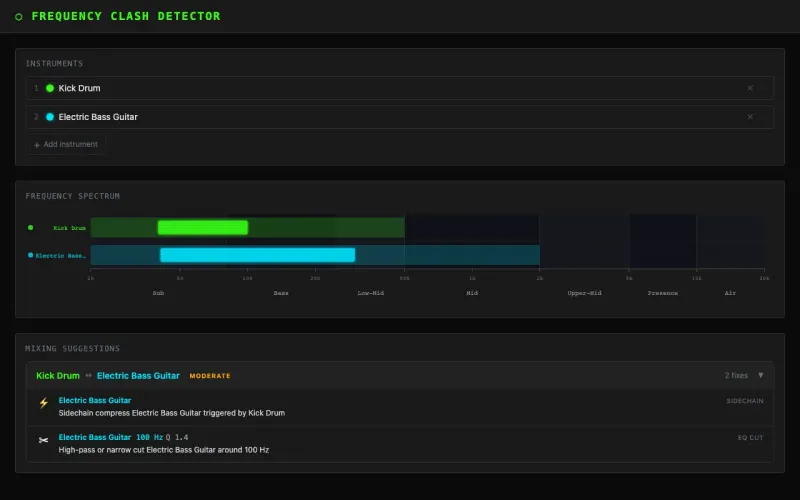Click the INSTRUMENTS section heading
The image size is (800, 500).
[x=54, y=64]
